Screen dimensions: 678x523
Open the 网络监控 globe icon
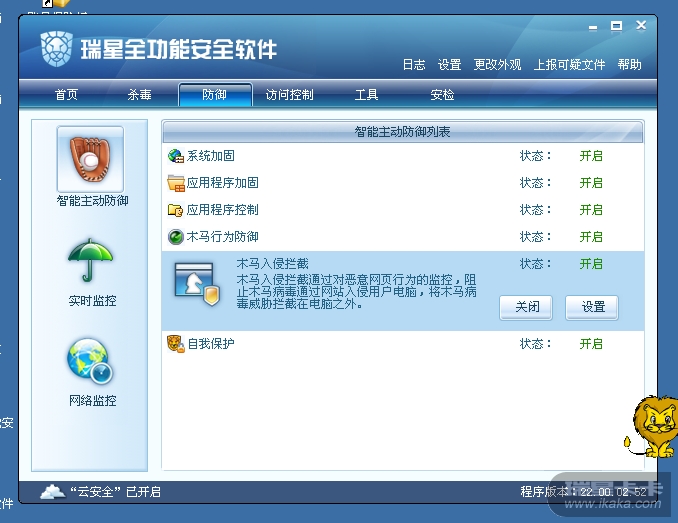90,361
